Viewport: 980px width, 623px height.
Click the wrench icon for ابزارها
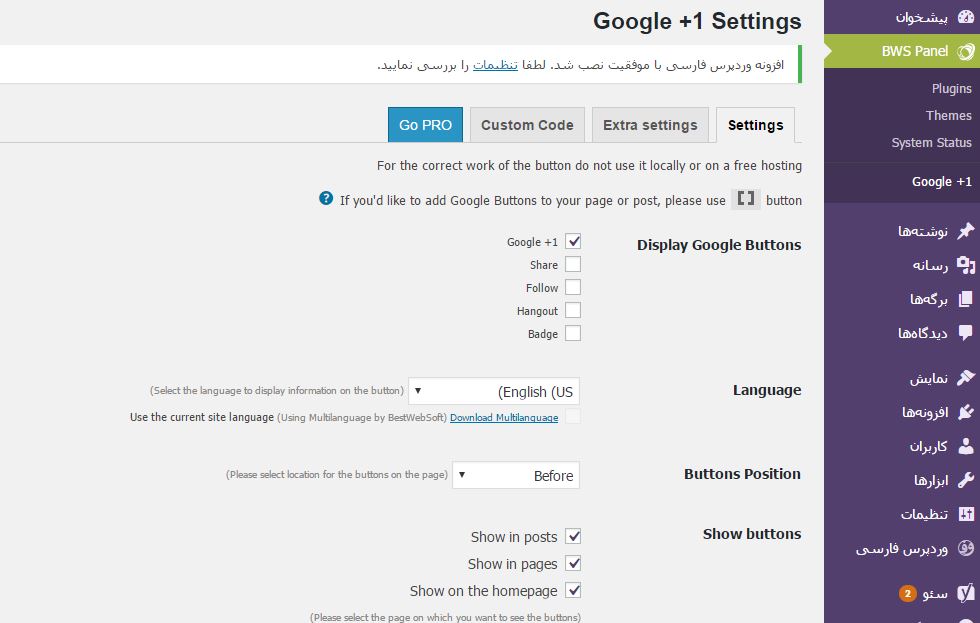(x=966, y=480)
